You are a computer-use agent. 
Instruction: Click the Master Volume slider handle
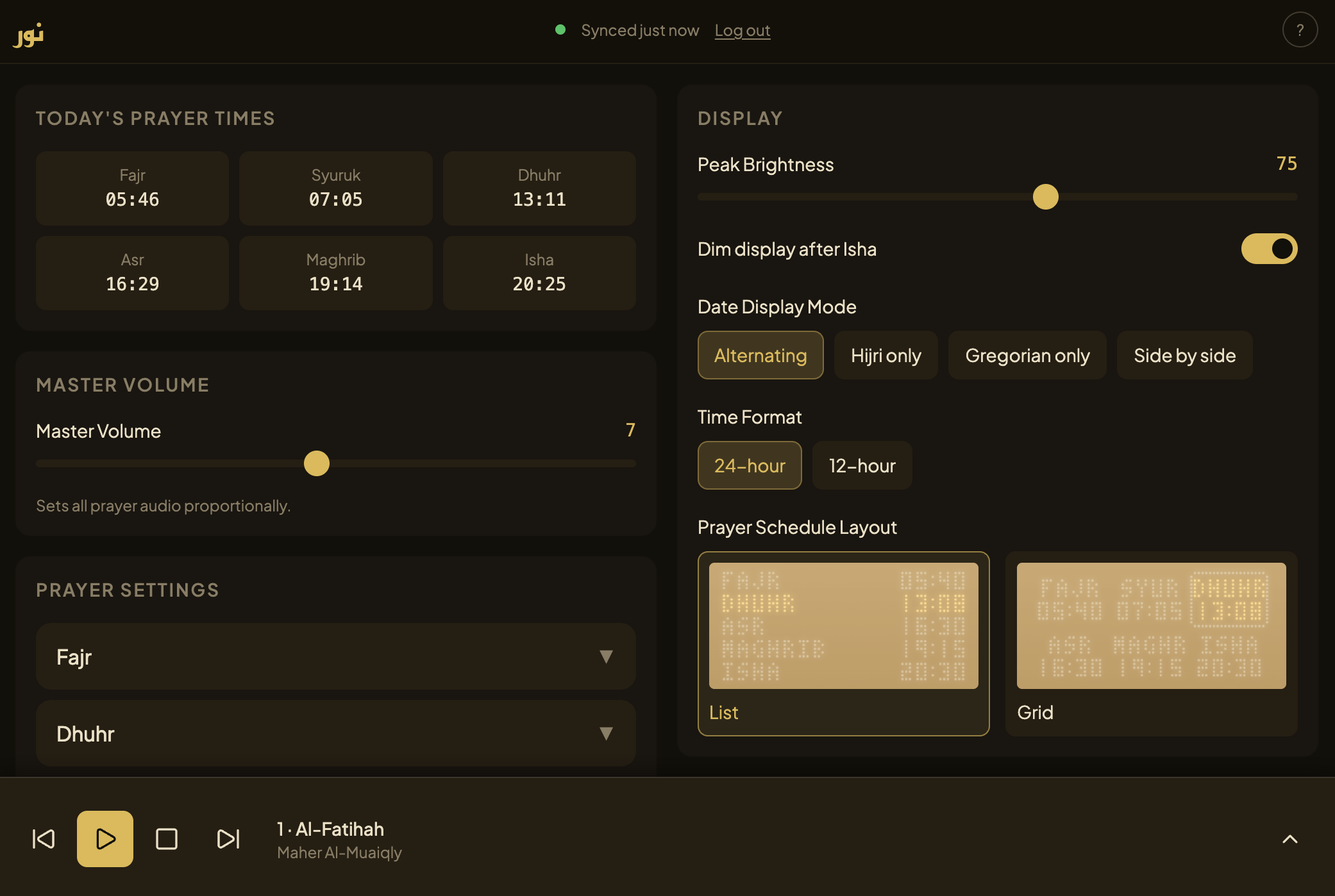coord(316,463)
